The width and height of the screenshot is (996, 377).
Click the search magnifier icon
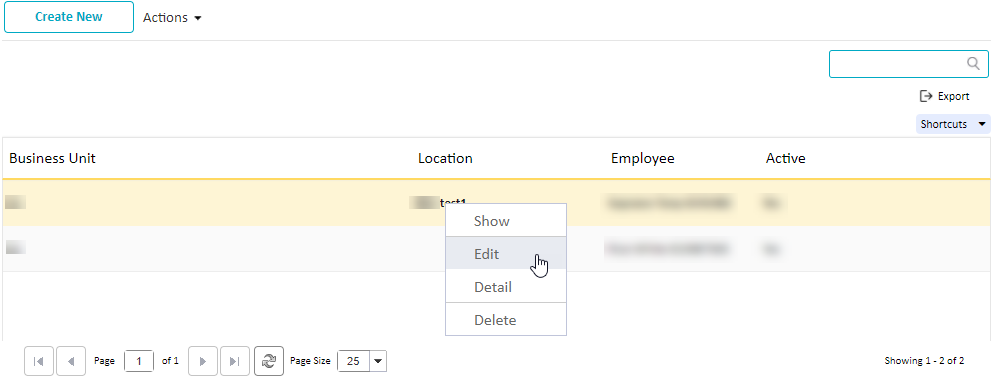click(x=973, y=63)
